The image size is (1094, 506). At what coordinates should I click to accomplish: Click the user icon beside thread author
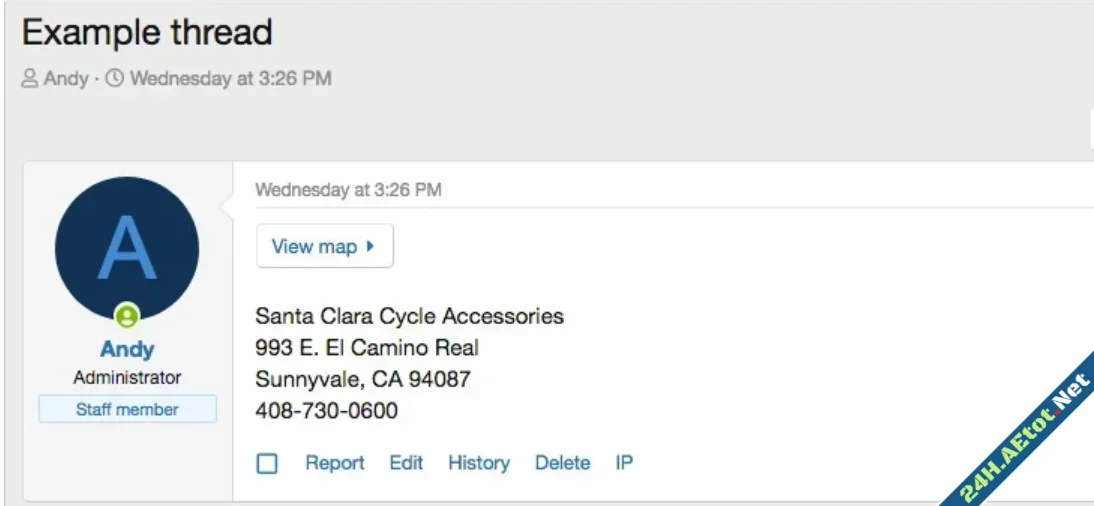click(x=30, y=78)
